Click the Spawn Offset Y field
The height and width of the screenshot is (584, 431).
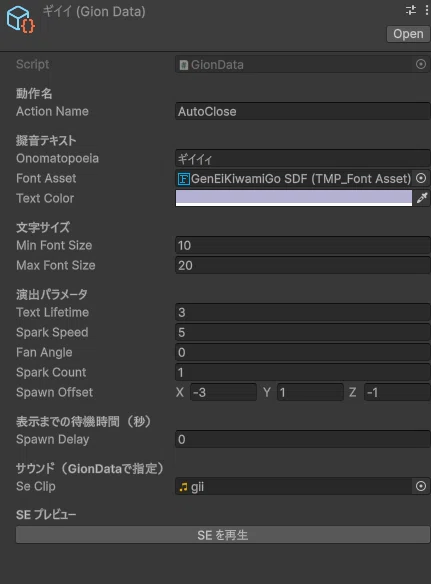click(x=310, y=392)
